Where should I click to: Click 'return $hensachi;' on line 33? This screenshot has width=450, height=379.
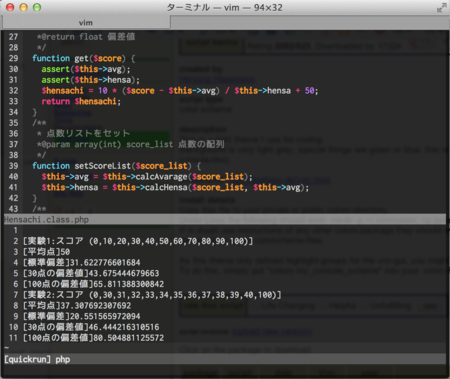(81, 101)
